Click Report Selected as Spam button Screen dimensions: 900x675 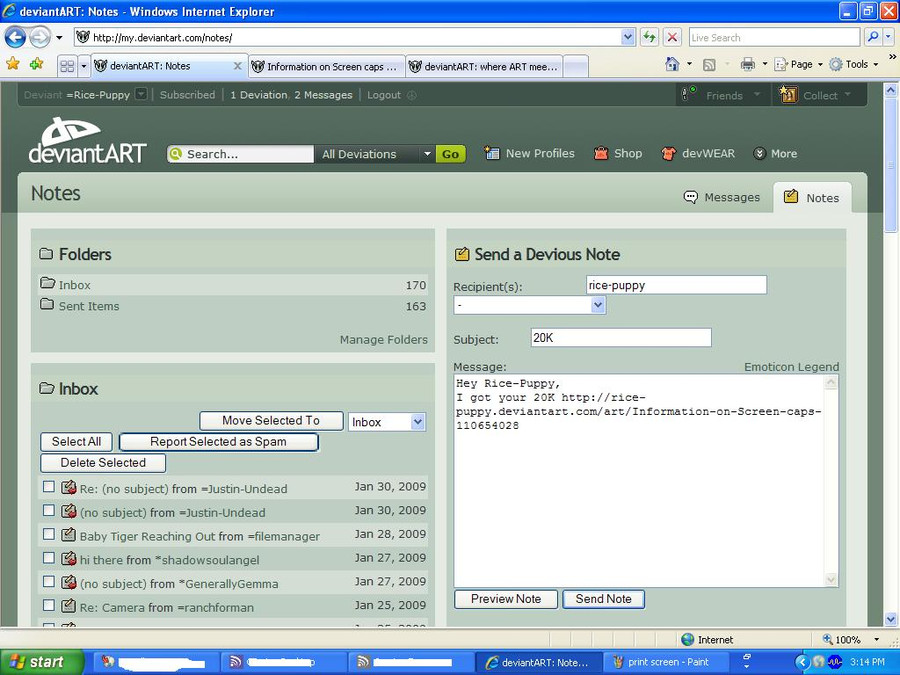pos(218,441)
